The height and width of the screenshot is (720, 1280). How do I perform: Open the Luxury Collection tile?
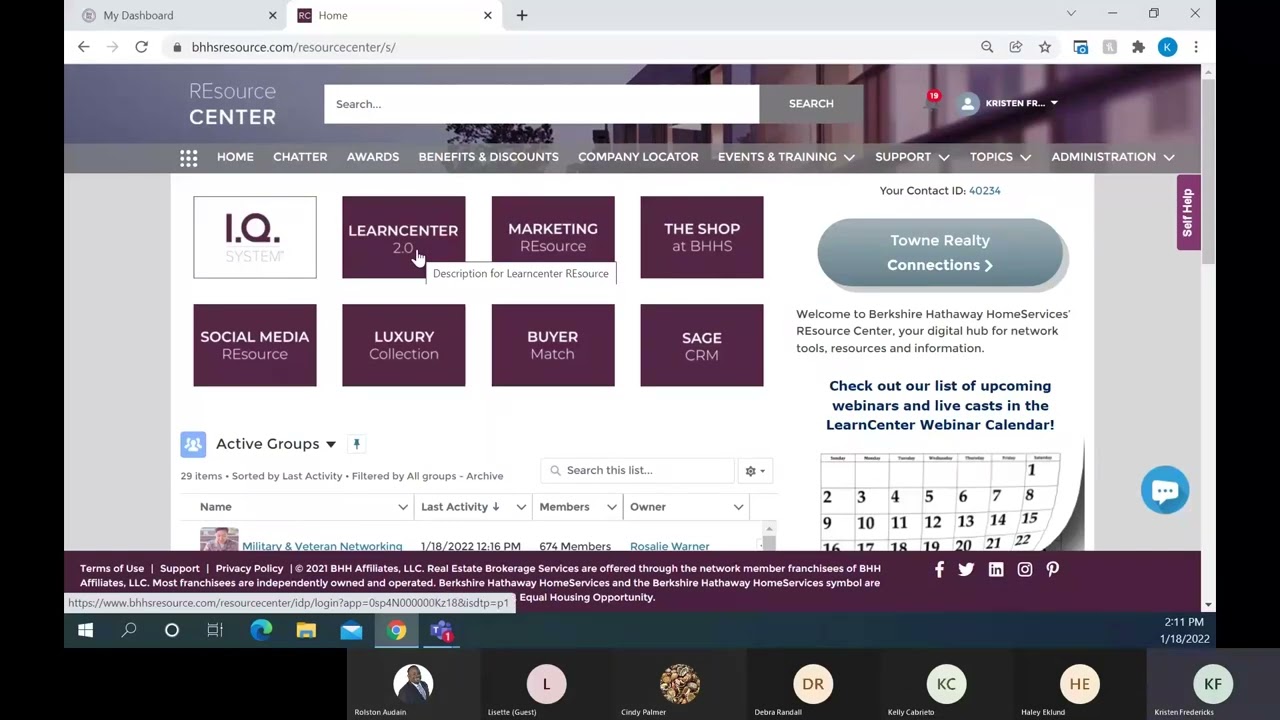(x=404, y=345)
